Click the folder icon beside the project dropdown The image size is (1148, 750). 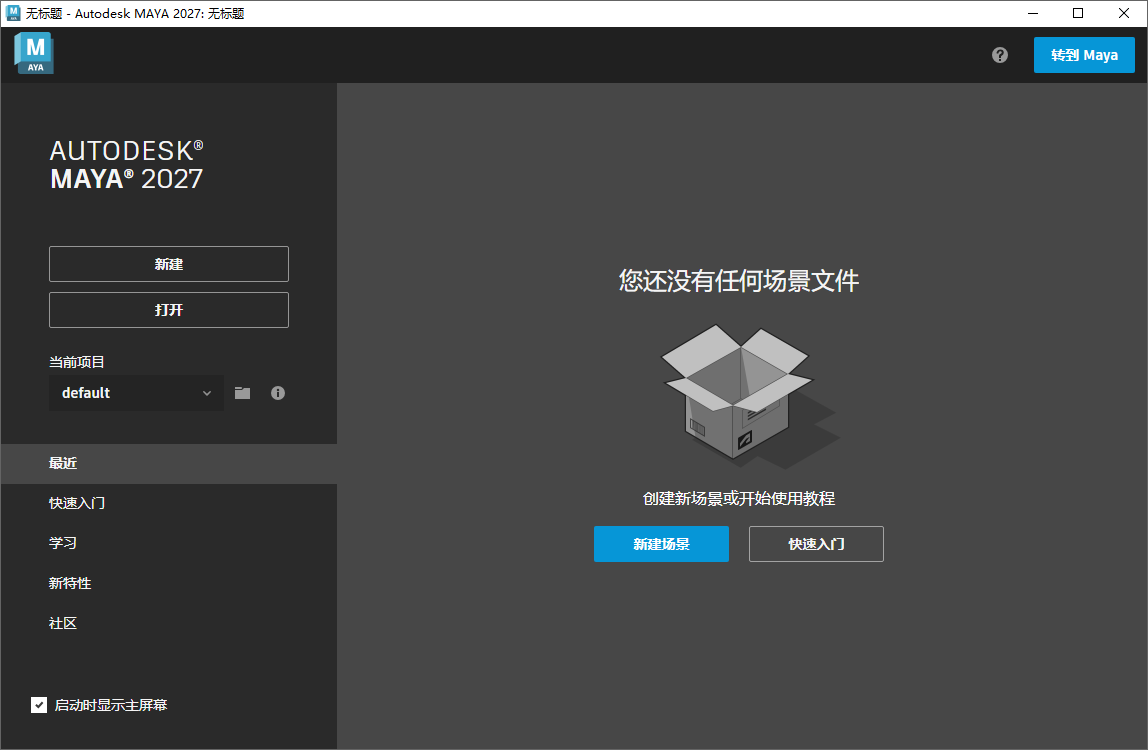point(242,392)
